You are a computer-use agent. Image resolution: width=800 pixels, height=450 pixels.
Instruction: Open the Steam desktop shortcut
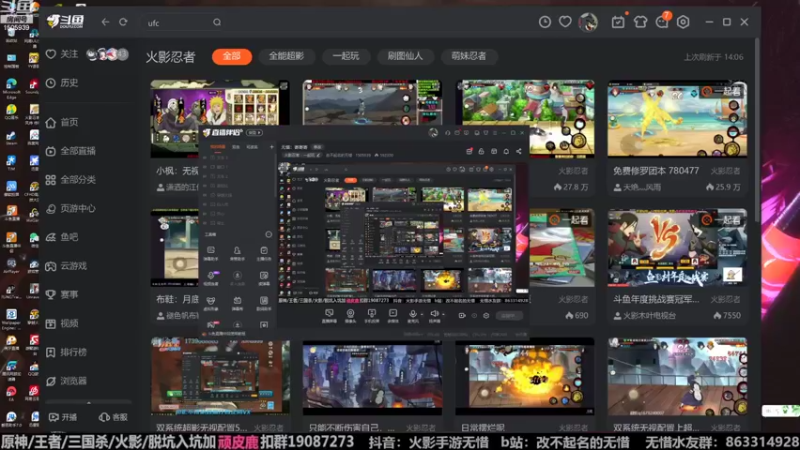pyautogui.click(x=11, y=138)
